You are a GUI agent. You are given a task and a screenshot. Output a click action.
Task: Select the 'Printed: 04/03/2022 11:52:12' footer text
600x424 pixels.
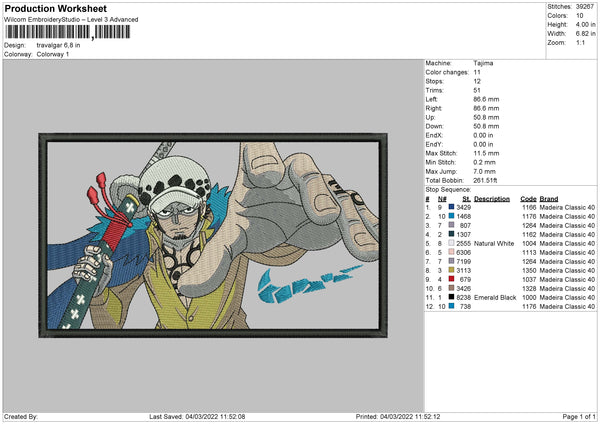pyautogui.click(x=398, y=417)
